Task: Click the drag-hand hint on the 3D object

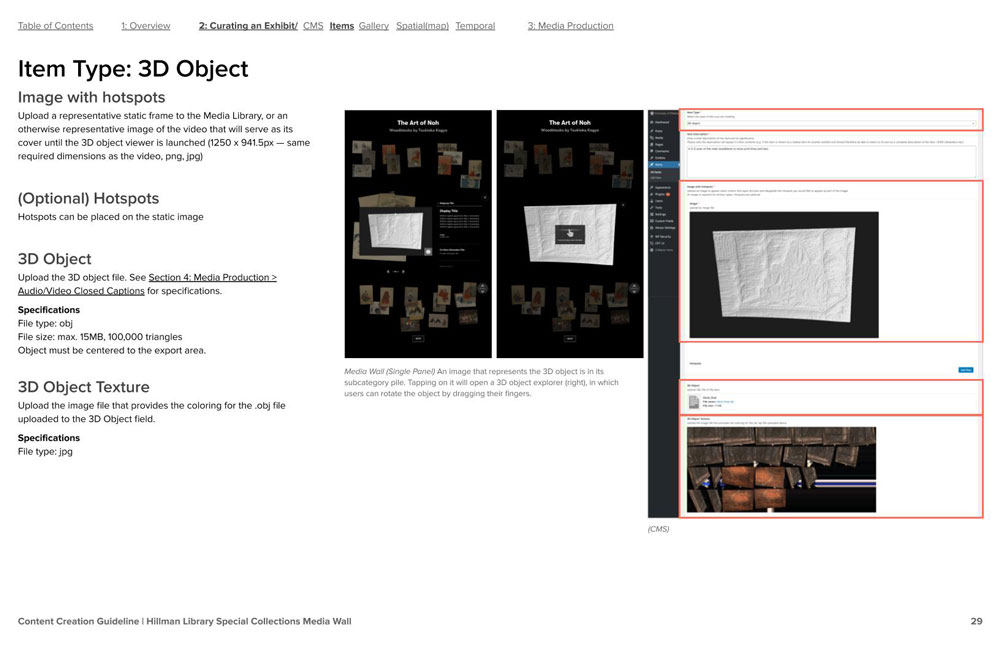Action: pos(570,234)
